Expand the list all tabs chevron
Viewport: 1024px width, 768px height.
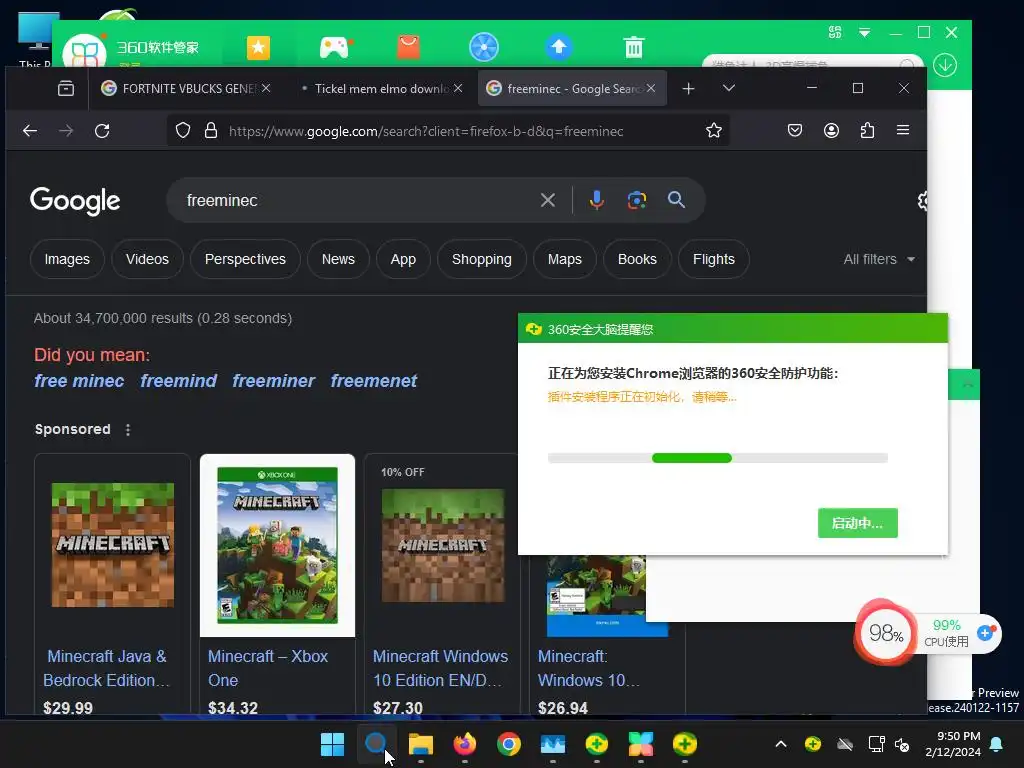[729, 88]
